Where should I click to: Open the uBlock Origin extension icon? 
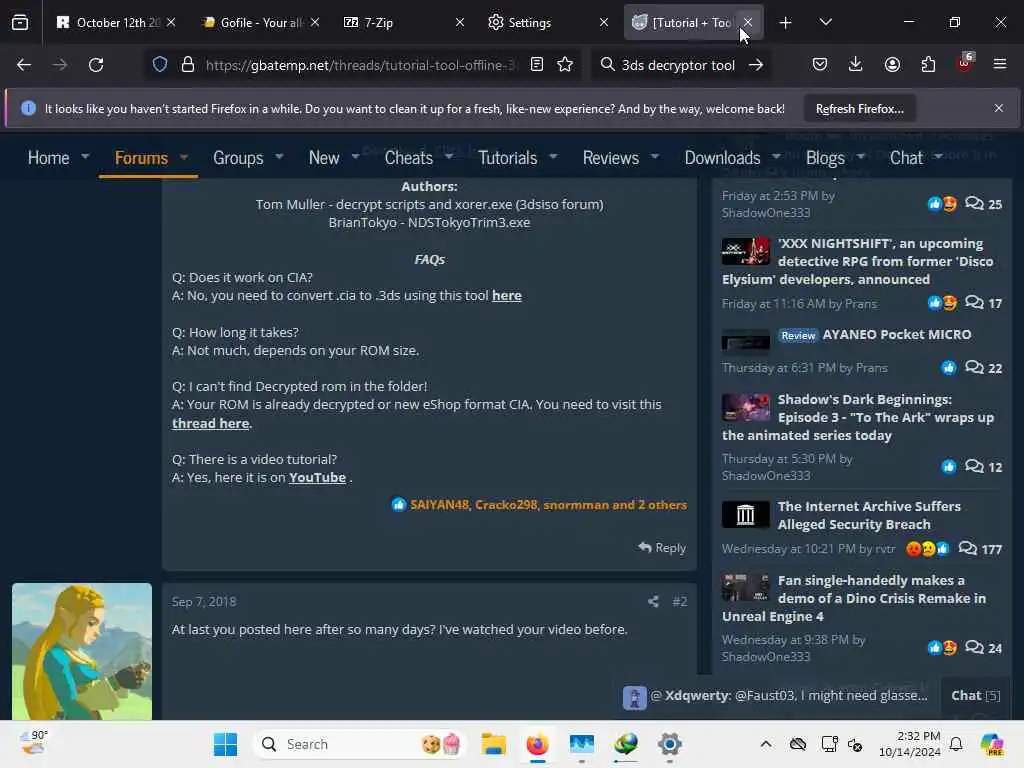[x=965, y=63]
